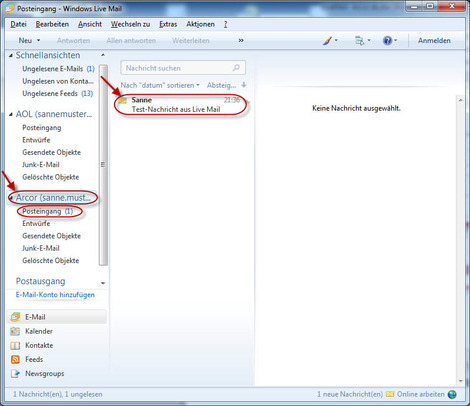The image size is (470, 406).
Task: Switch to the E-Mail view
Action: [x=57, y=317]
